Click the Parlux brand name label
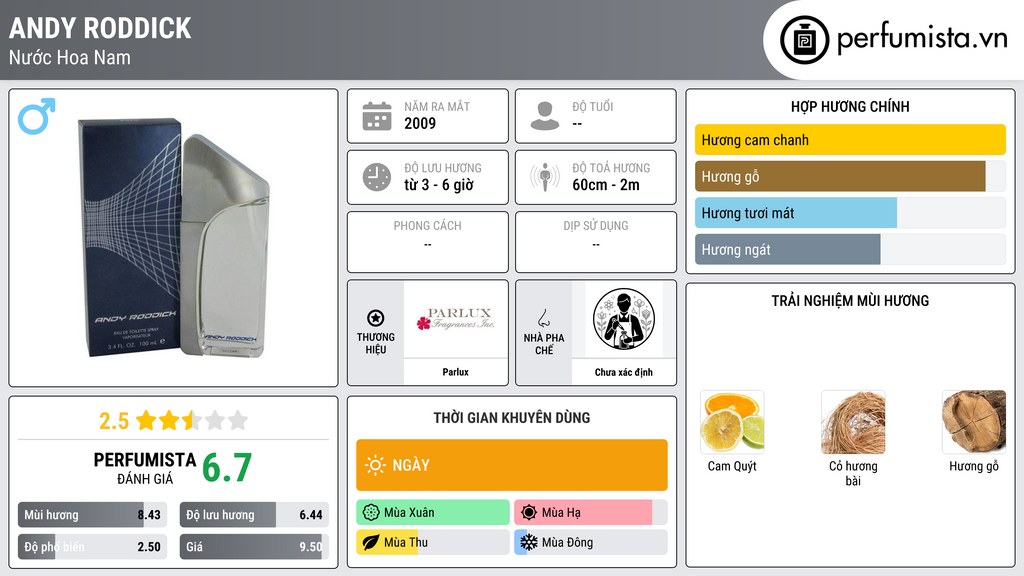 [x=455, y=372]
